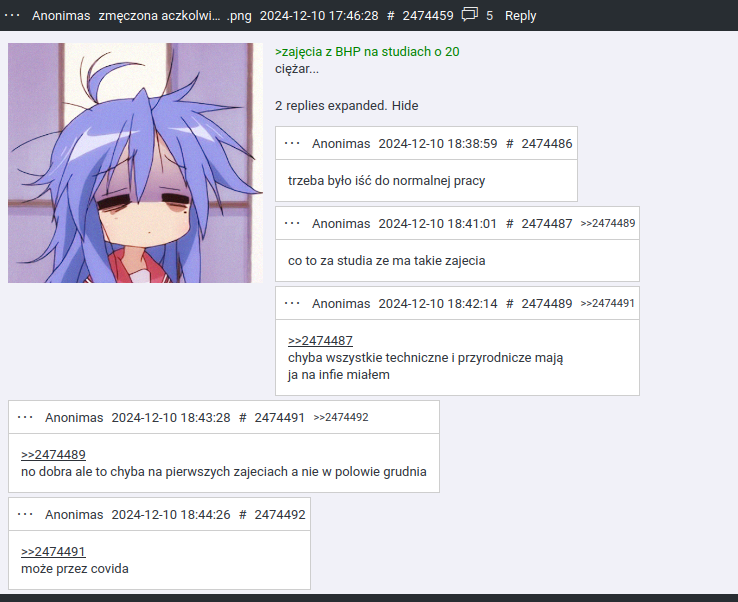
Task: Click the text 'co to za studia ze ma takie zajecia'
Action: pyautogui.click(x=386, y=261)
